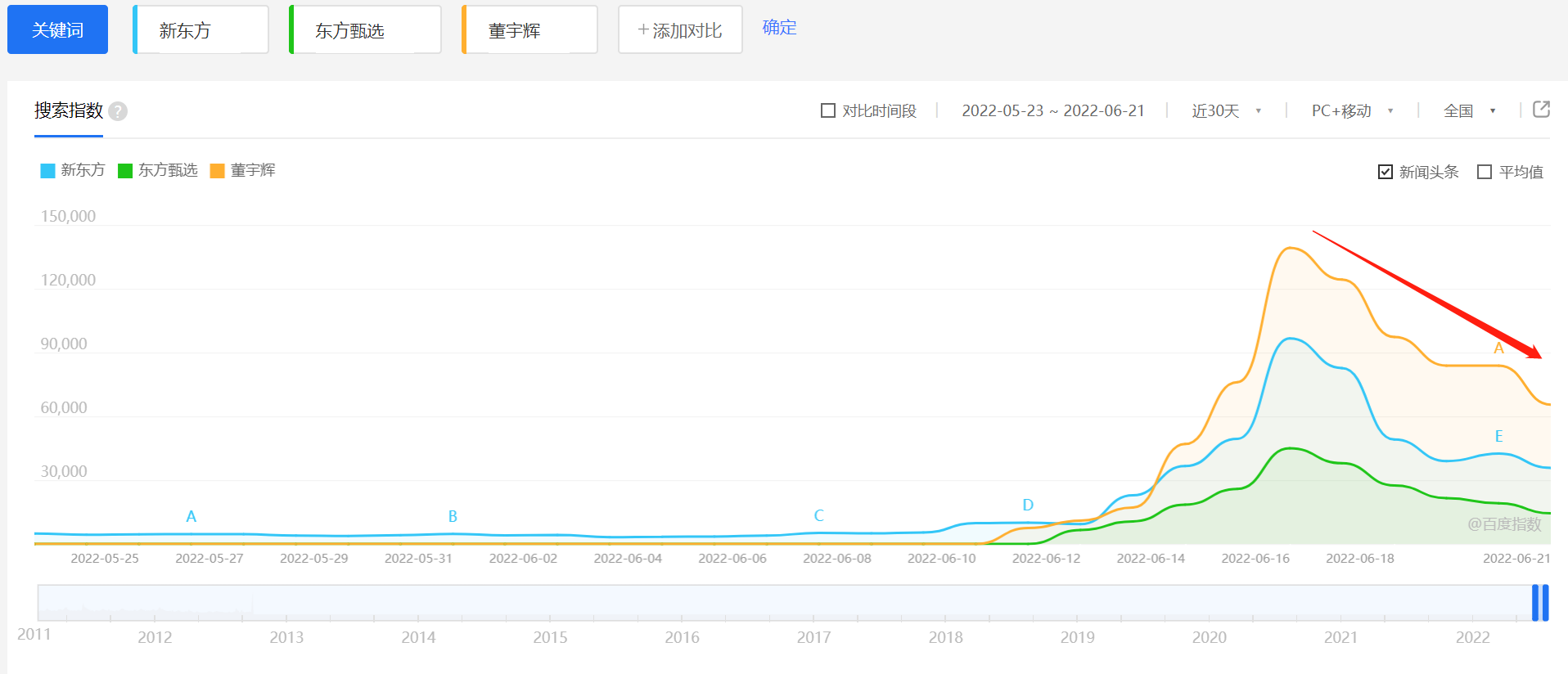This screenshot has height=674, width=1568.
Task: Click the 确定 link
Action: pos(779,28)
